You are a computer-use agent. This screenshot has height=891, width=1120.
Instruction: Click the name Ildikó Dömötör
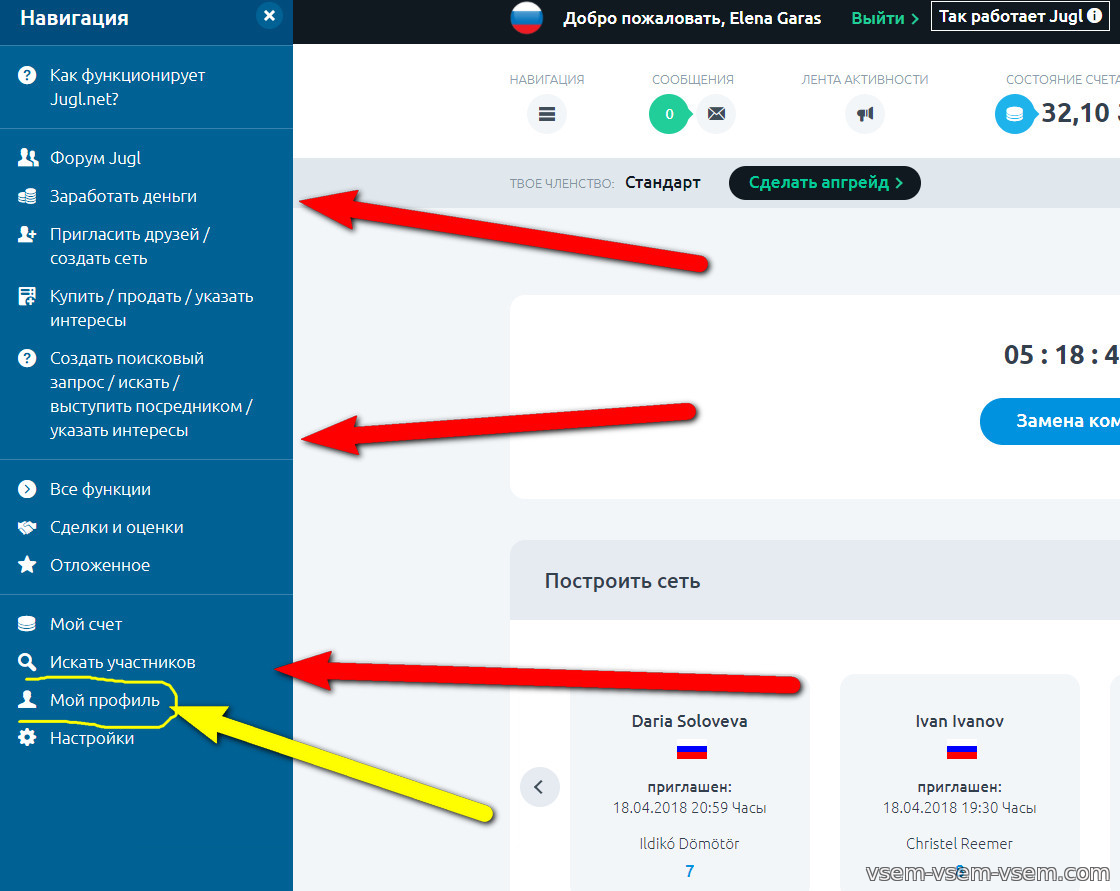689,844
